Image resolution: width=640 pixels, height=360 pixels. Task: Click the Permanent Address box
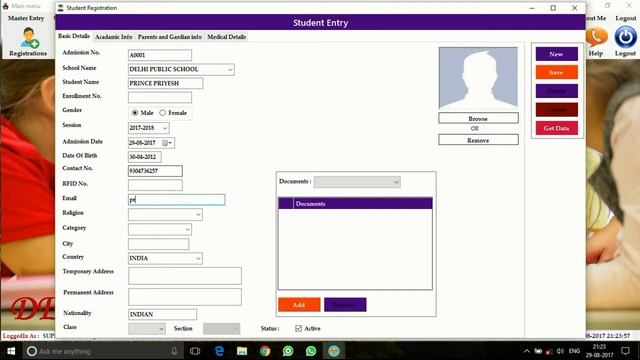[x=185, y=297]
